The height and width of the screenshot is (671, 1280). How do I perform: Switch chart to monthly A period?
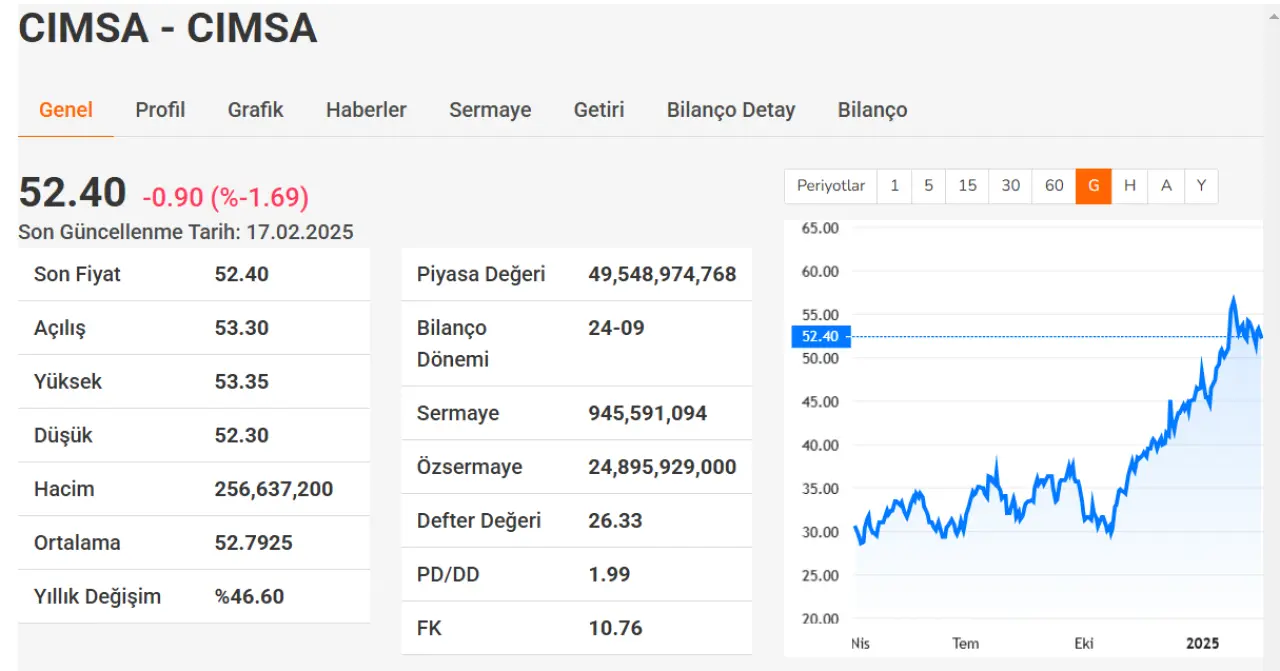(x=1166, y=186)
